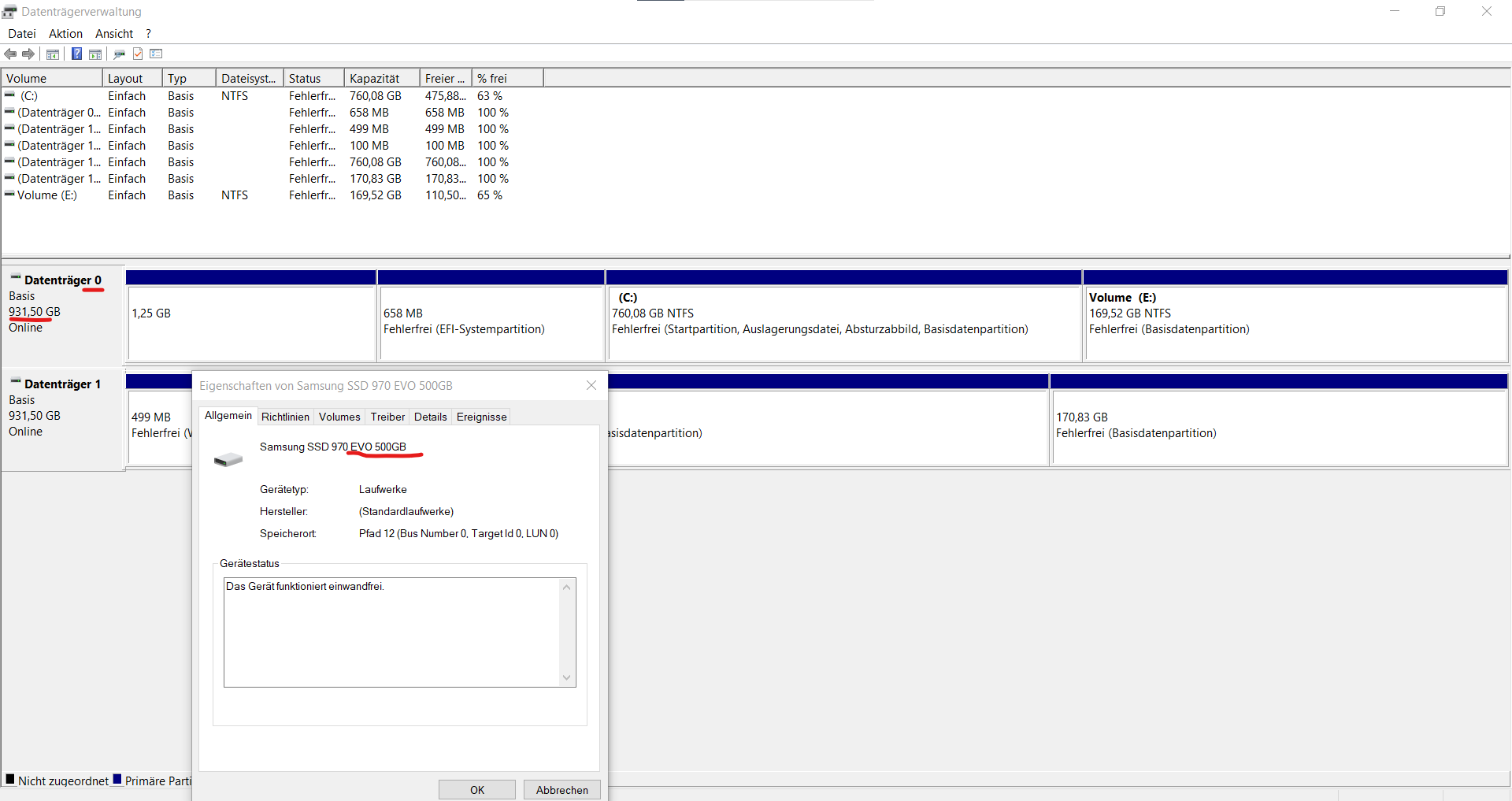The width and height of the screenshot is (1512, 801).
Task: Select the Volume (E:) row name
Action: point(47,195)
